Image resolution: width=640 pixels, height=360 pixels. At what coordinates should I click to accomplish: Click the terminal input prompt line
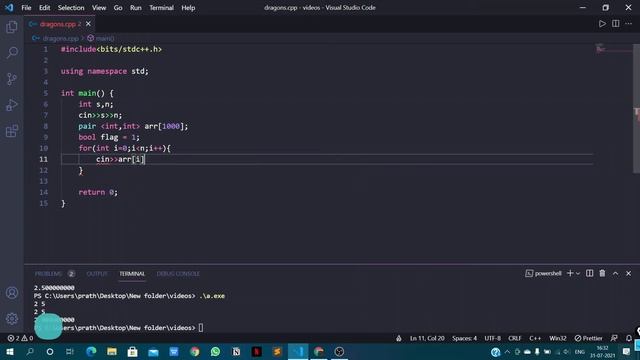118,328
